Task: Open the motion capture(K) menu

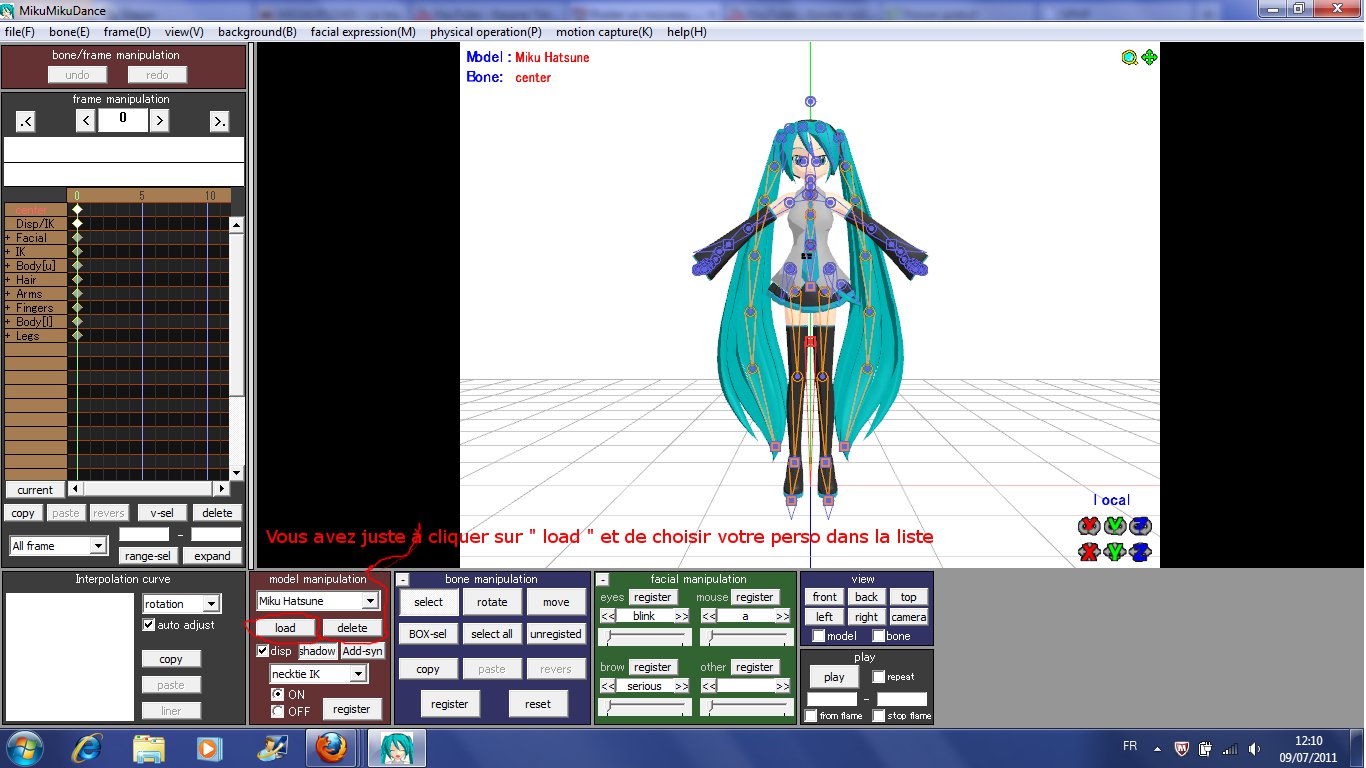Action: pos(604,32)
